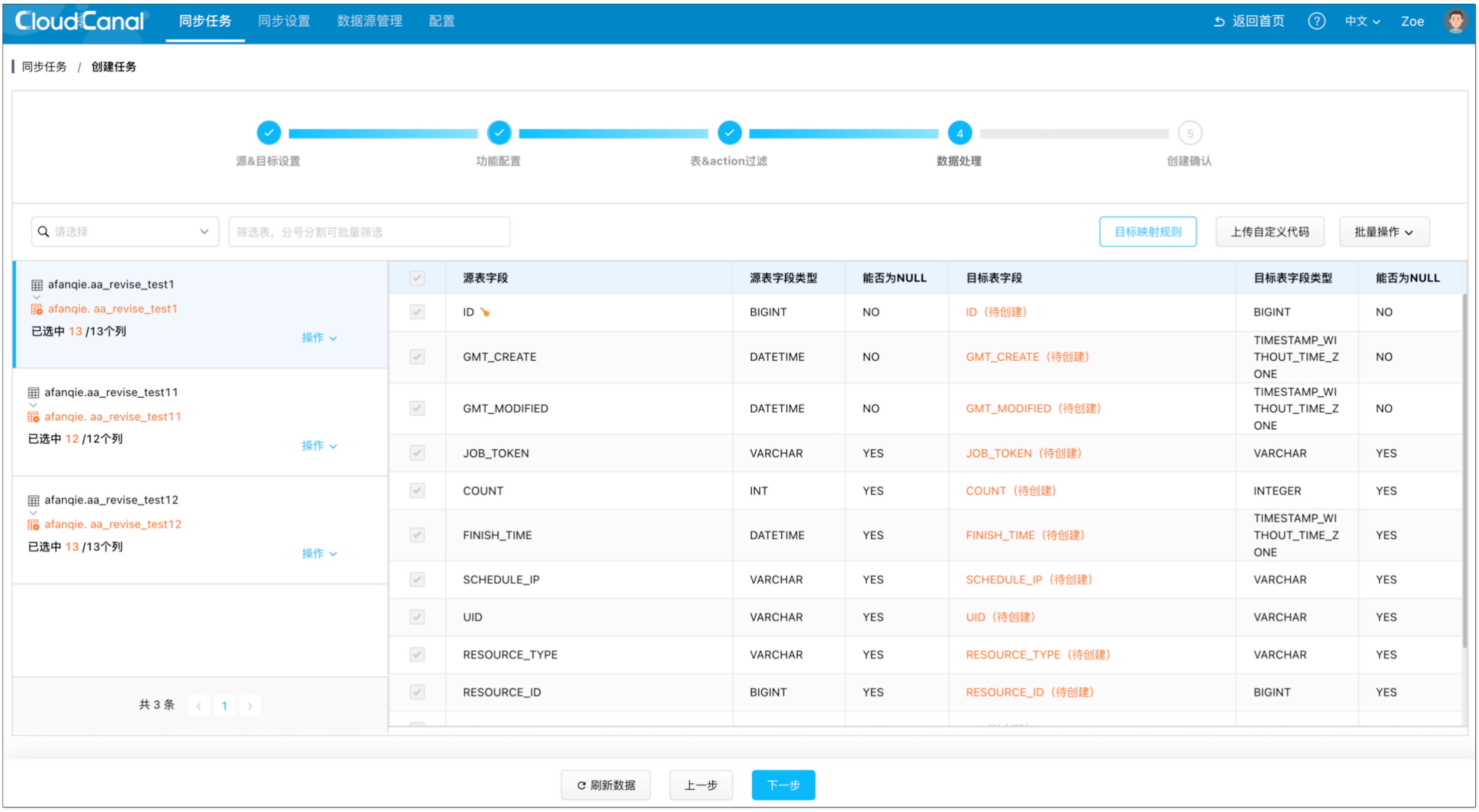
Task: Open the 同步设置 tab
Action: 284,21
